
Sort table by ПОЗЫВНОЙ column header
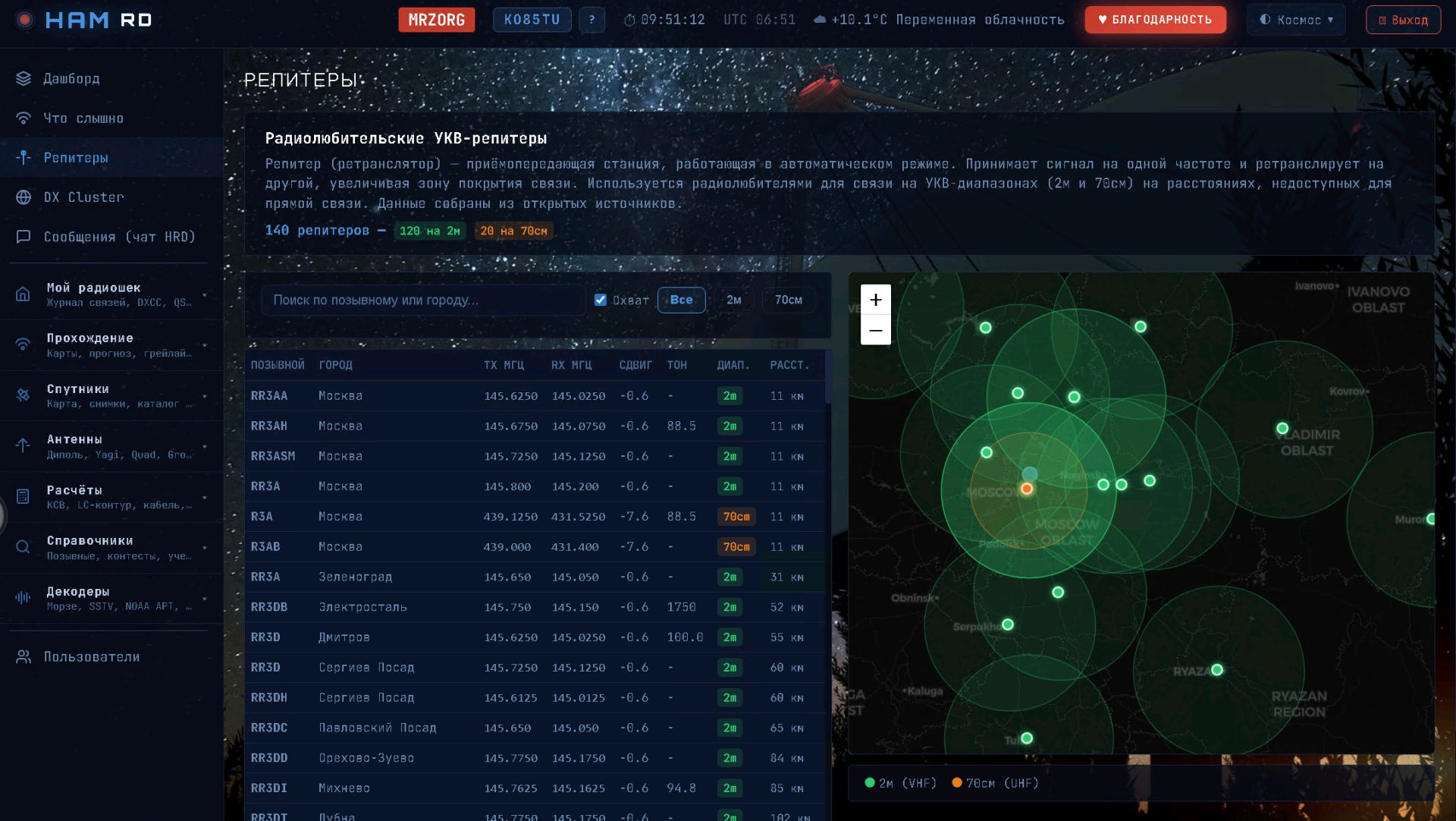tap(278, 365)
